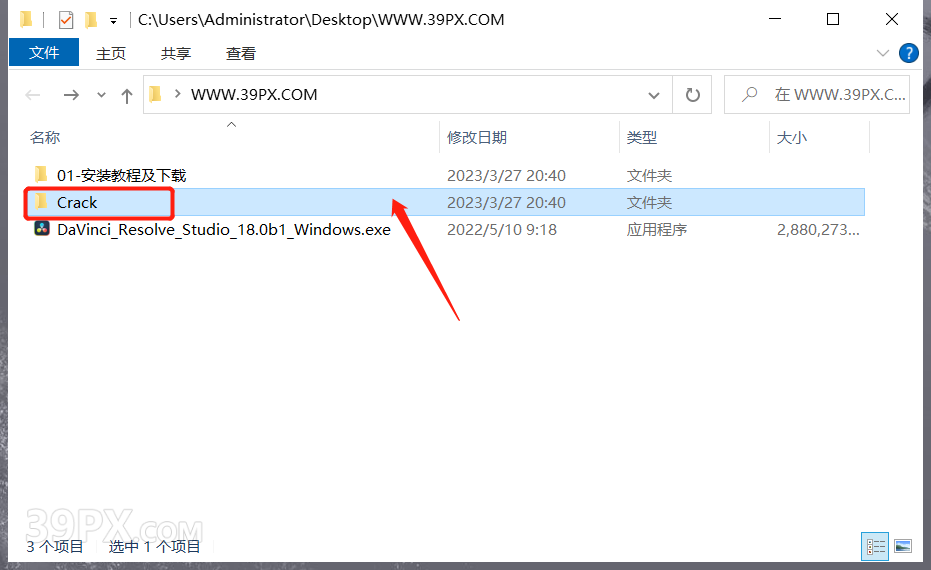
Task: Click the Crack row 文件夹 type
Action: [x=649, y=202]
